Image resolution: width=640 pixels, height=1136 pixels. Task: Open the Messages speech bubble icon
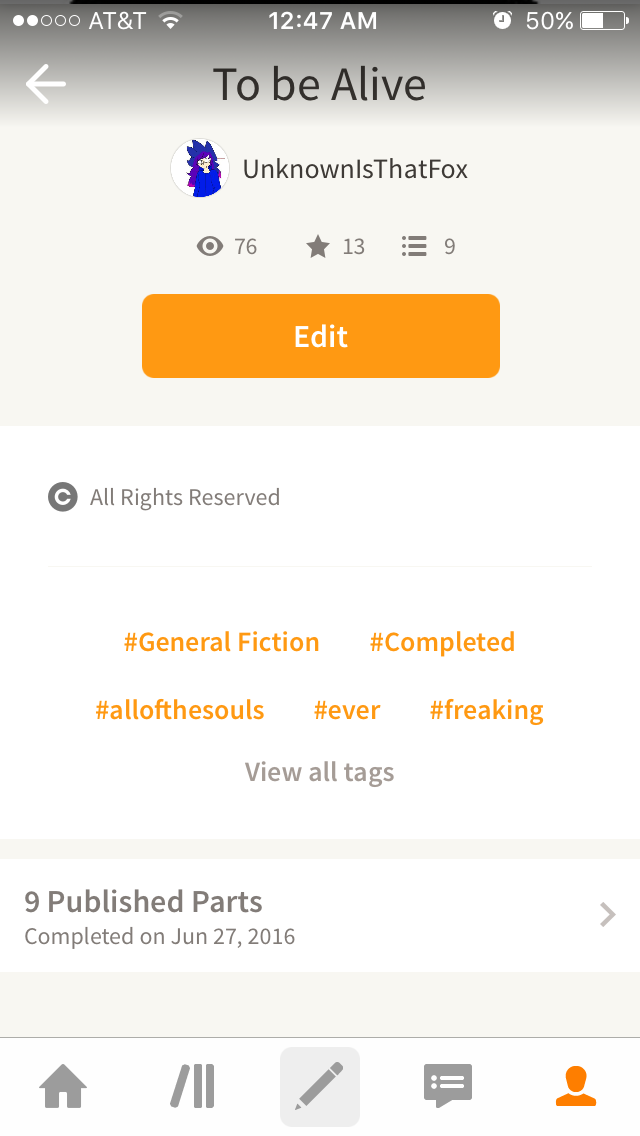click(x=448, y=1086)
